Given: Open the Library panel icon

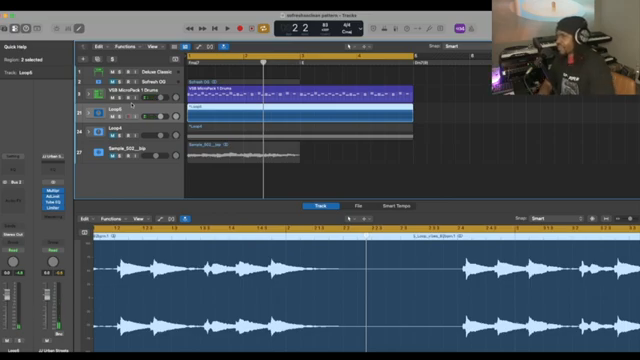Looking at the screenshot, I should tap(4, 29).
